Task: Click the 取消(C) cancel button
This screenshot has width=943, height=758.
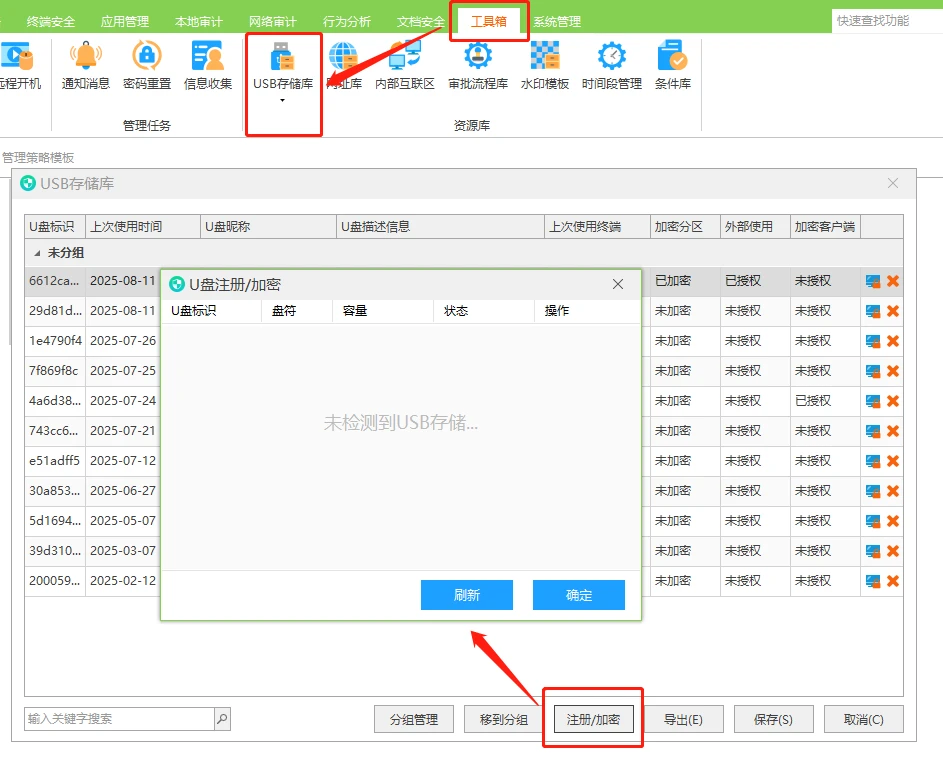Action: coord(864,719)
